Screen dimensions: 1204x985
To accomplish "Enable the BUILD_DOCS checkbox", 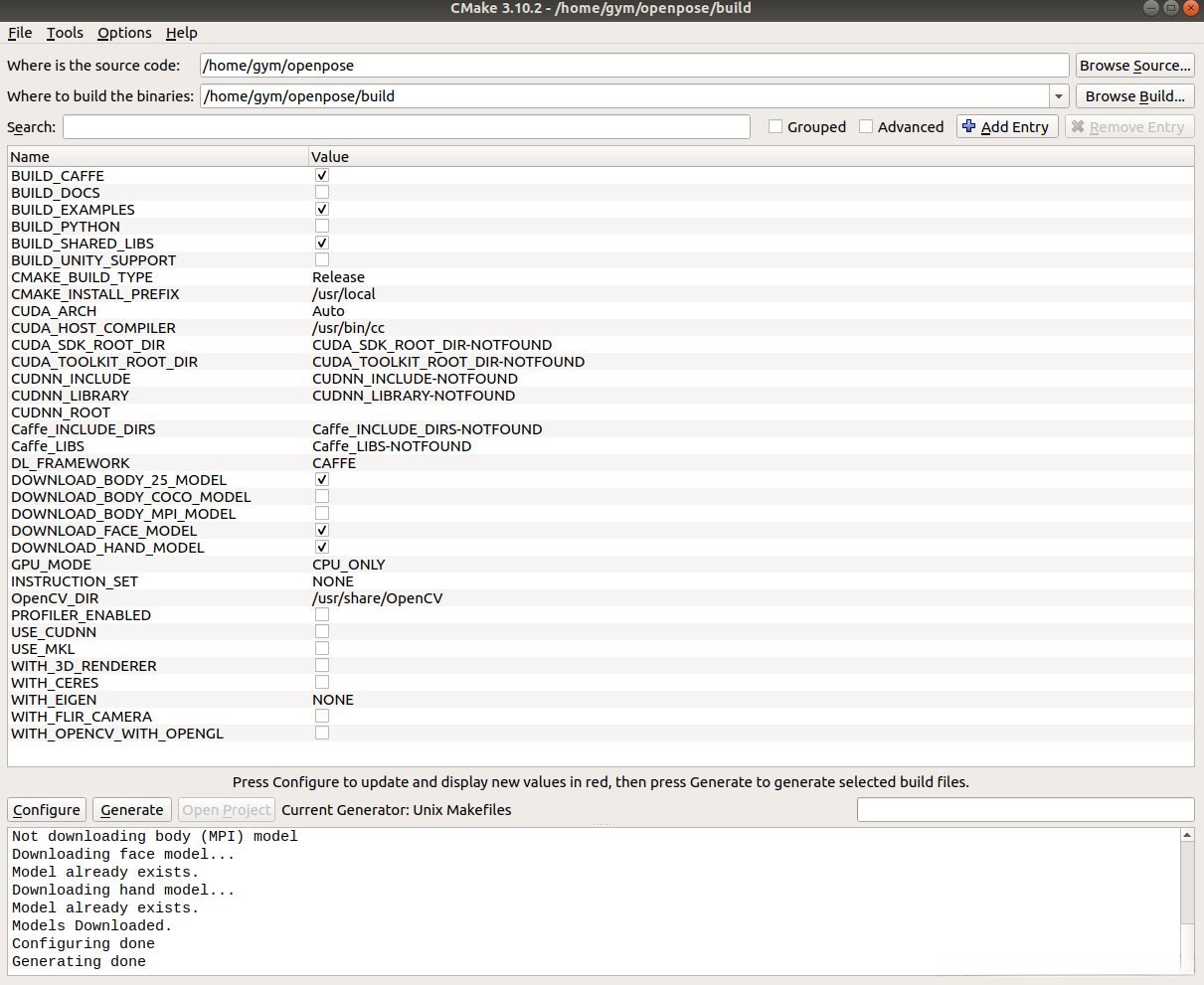I will click(322, 193).
